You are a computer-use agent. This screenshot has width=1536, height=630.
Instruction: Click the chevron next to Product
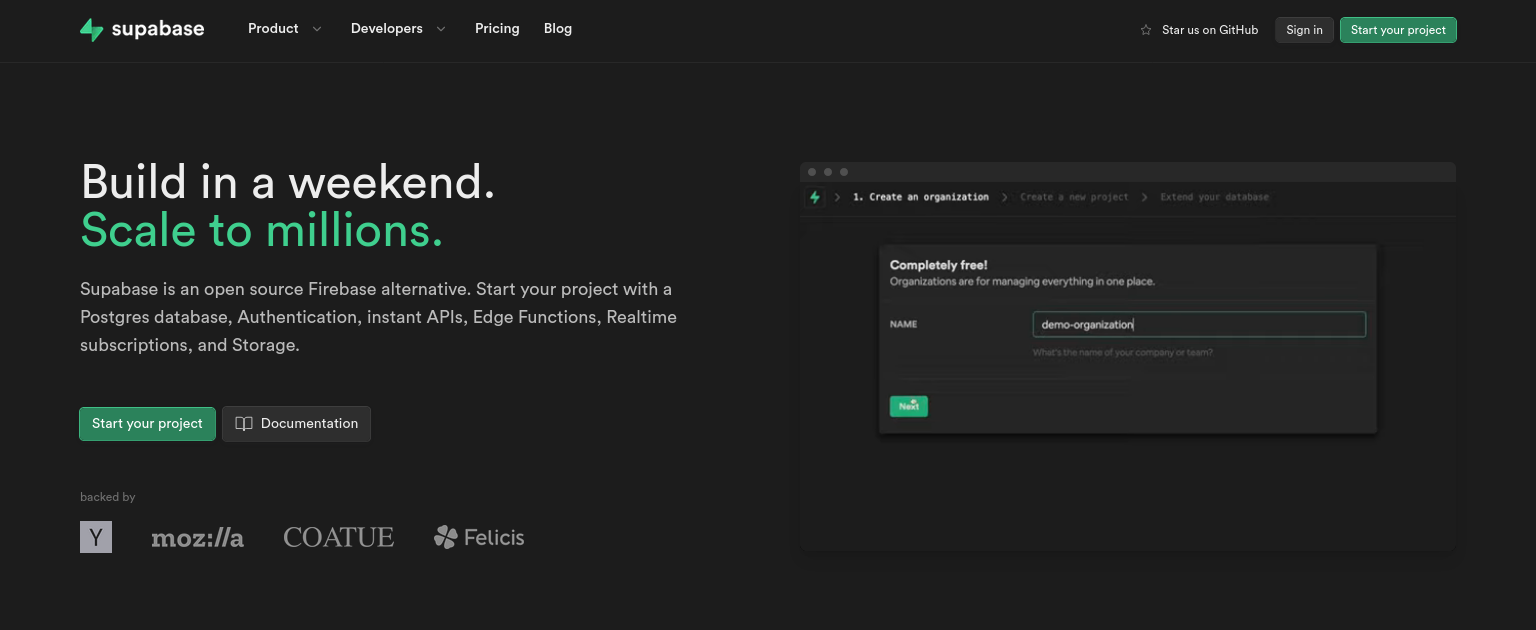317,29
